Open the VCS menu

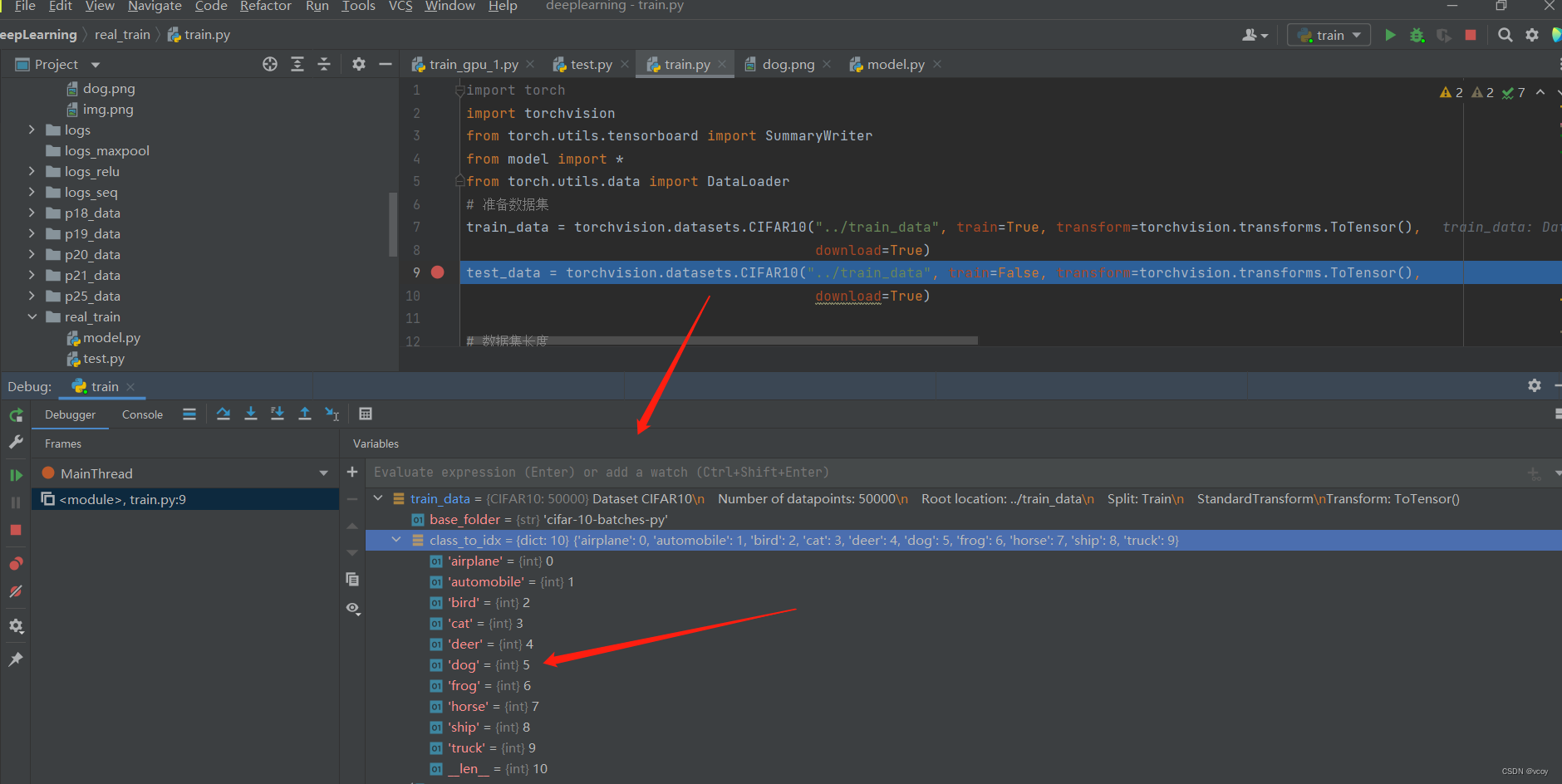[x=400, y=6]
